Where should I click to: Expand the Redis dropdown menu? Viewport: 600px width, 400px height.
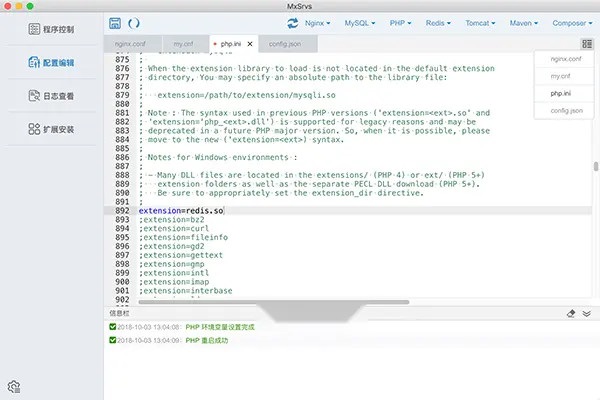[x=438, y=23]
